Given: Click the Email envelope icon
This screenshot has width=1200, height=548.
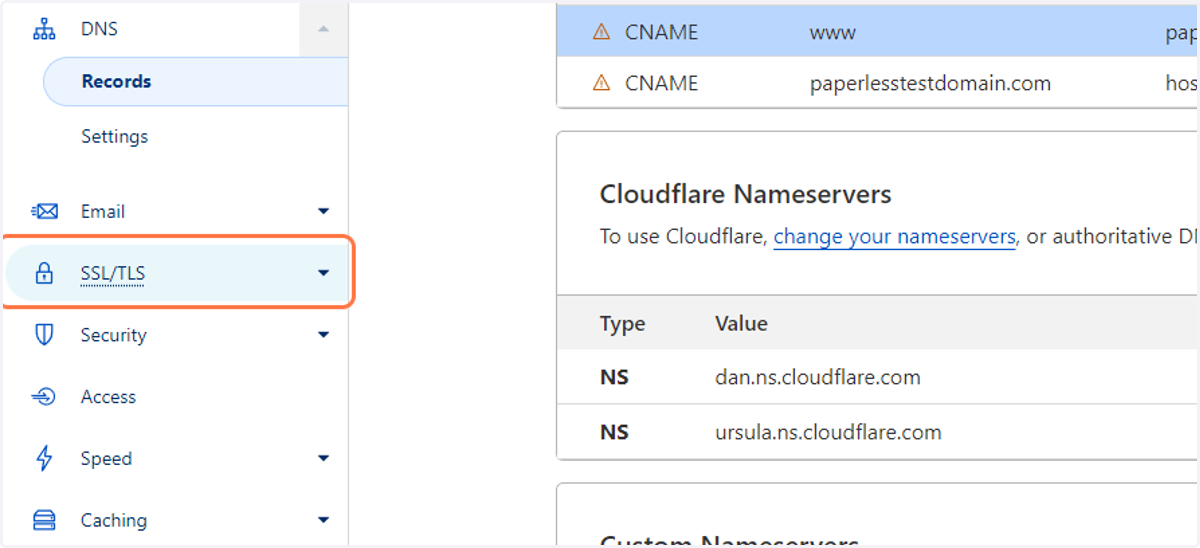Looking at the screenshot, I should pyautogui.click(x=44, y=211).
